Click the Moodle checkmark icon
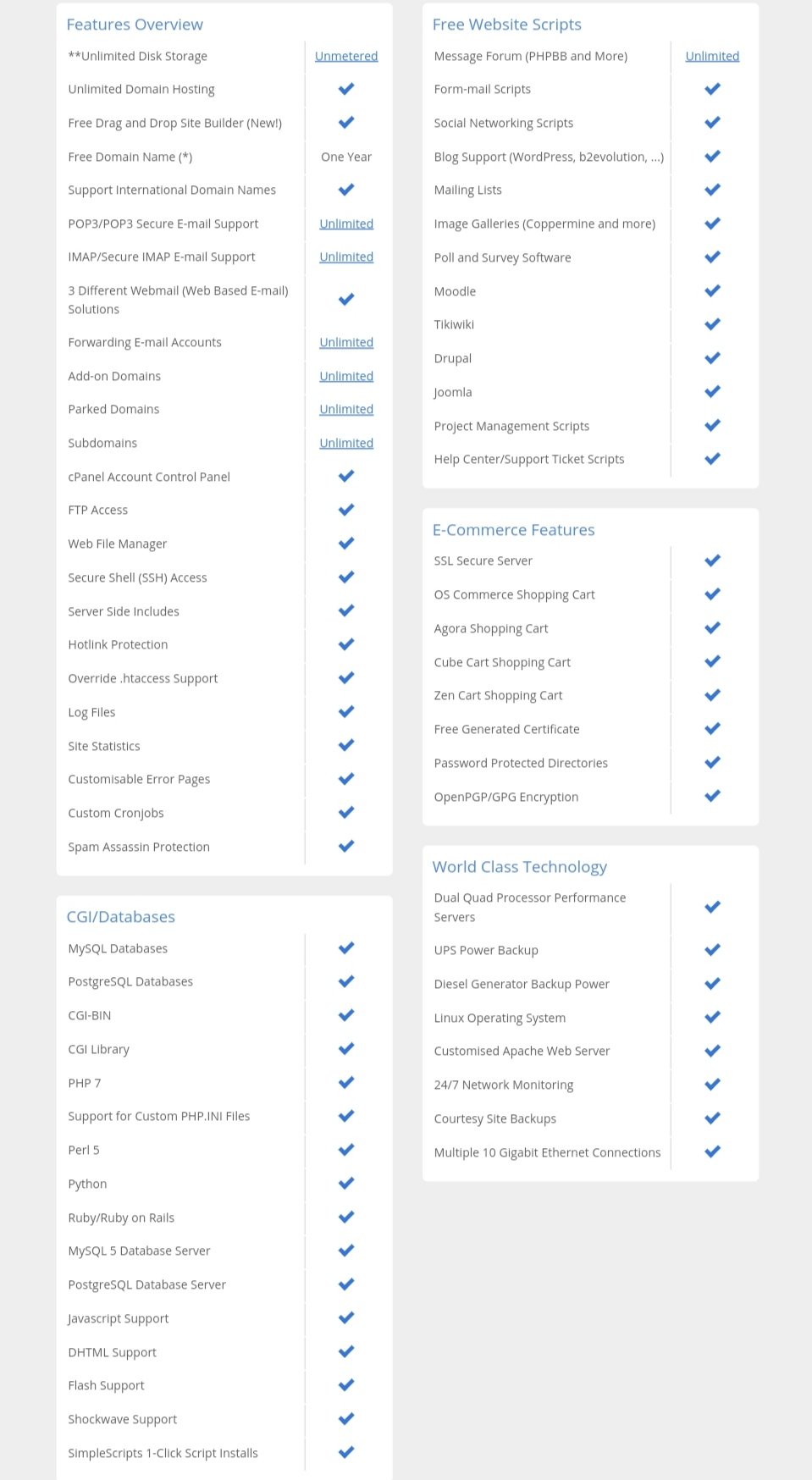812x1480 pixels. (x=712, y=290)
